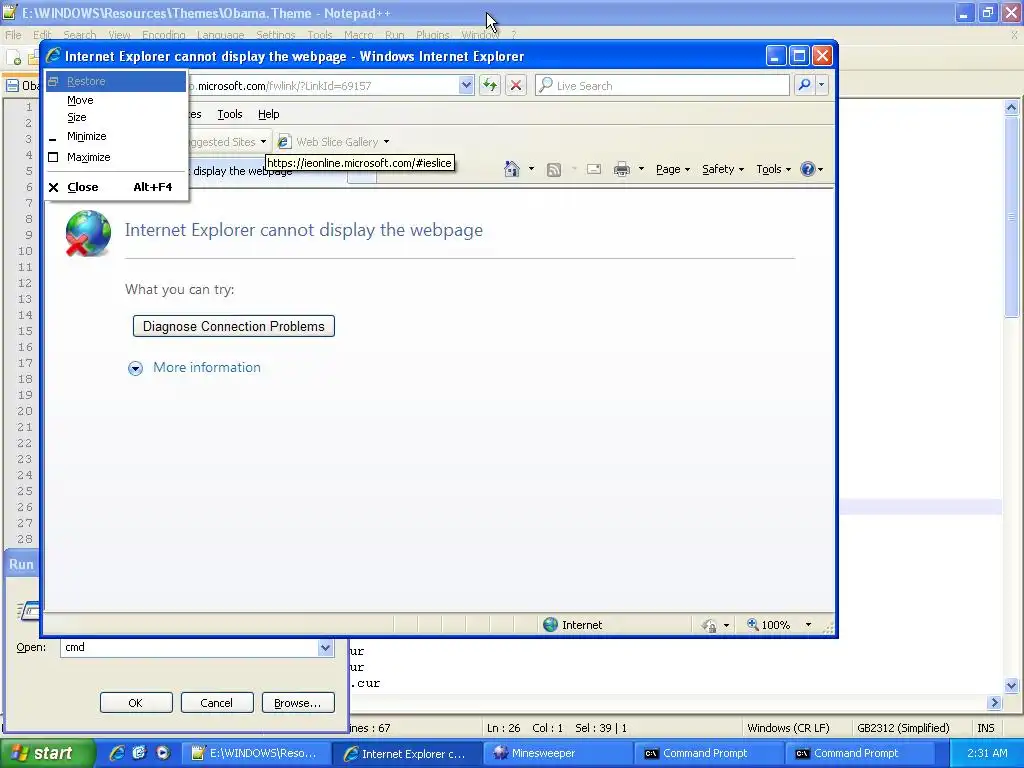1024x768 pixels.
Task: Click the Protected Mode lock icon in status bar
Action: 709,626
